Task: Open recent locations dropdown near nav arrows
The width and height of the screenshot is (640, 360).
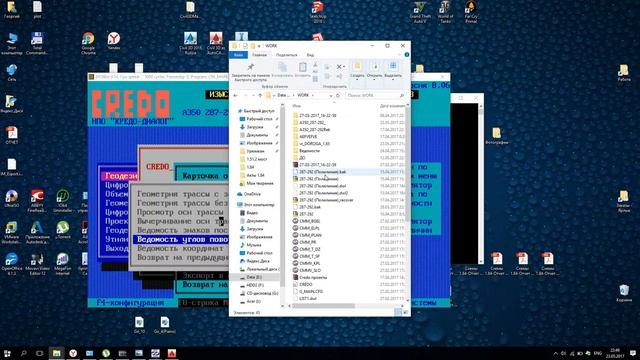Action: point(253,96)
